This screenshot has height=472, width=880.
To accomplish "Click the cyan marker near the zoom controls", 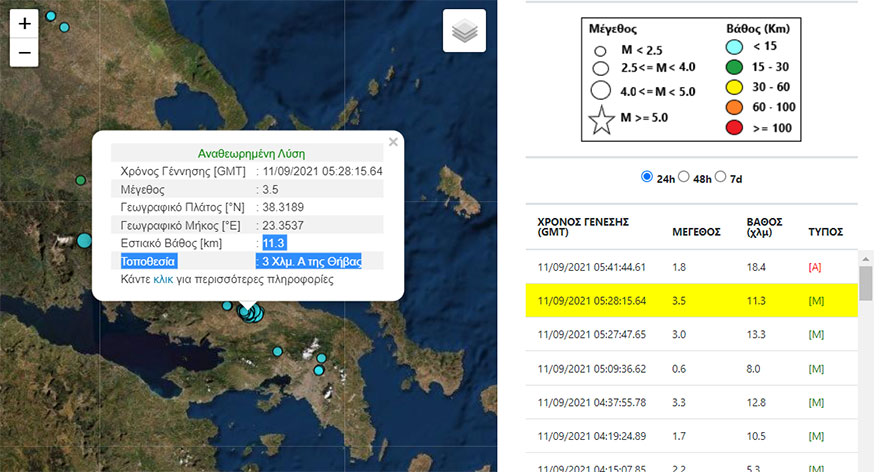I will [65, 27].
